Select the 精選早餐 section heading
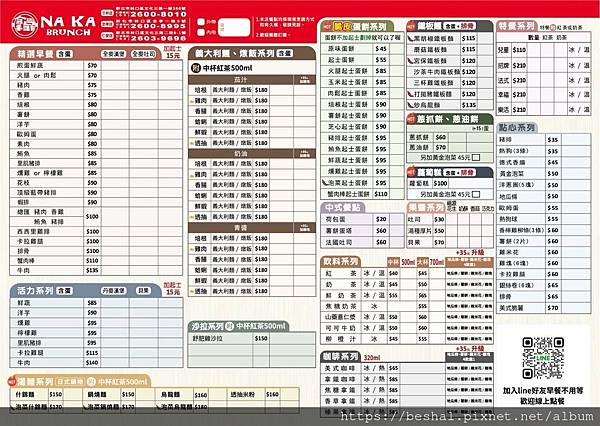Screen dimensions: 600x426 (x=35, y=54)
